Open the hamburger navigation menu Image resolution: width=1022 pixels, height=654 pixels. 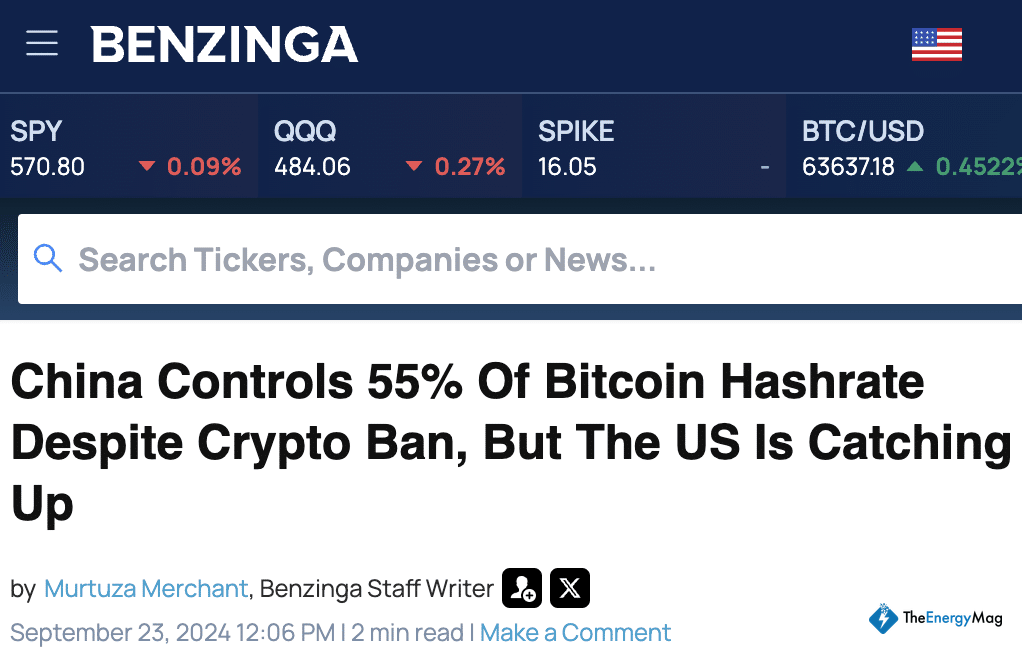click(42, 43)
